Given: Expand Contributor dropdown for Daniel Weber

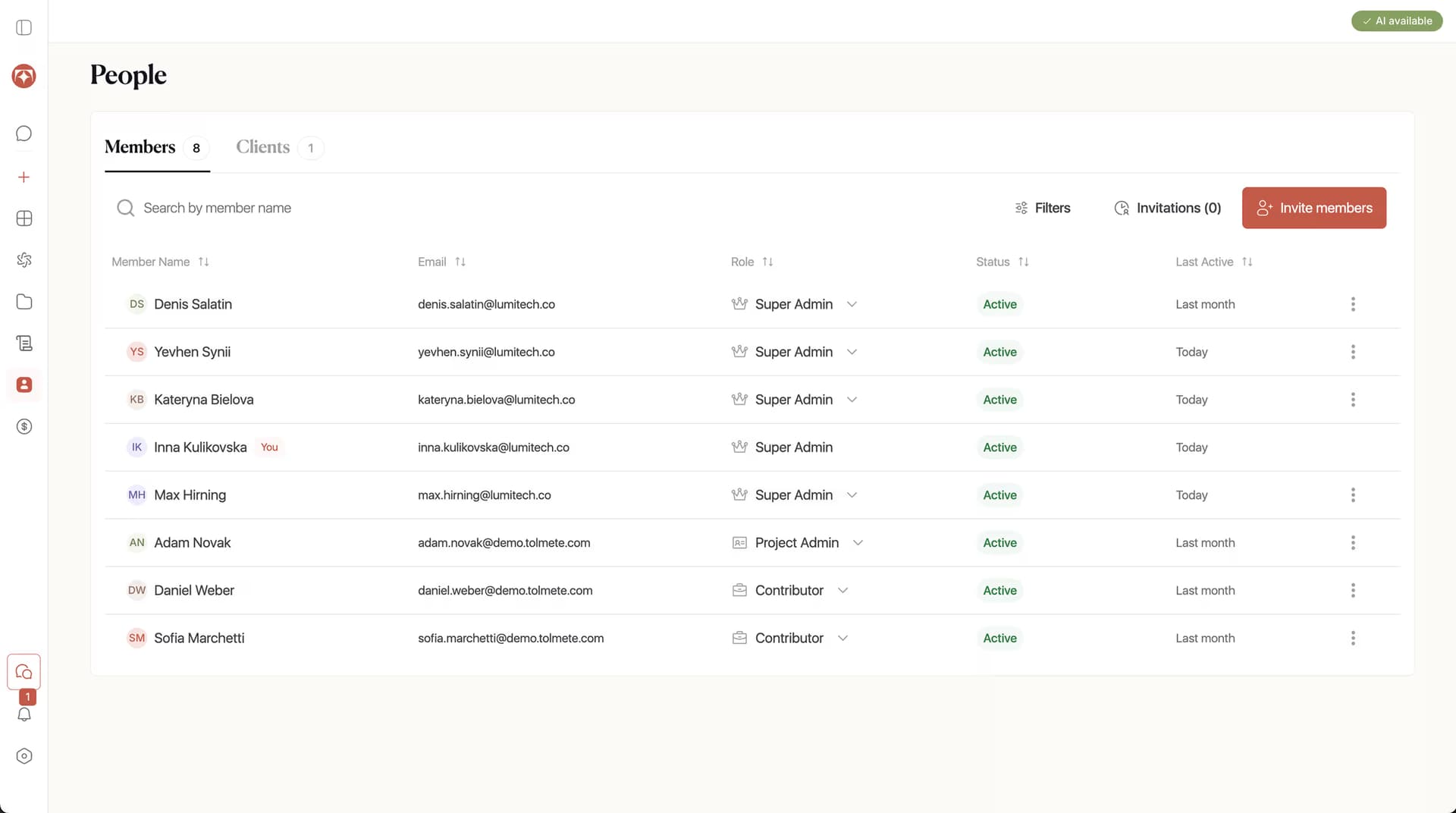Looking at the screenshot, I should pos(843,591).
